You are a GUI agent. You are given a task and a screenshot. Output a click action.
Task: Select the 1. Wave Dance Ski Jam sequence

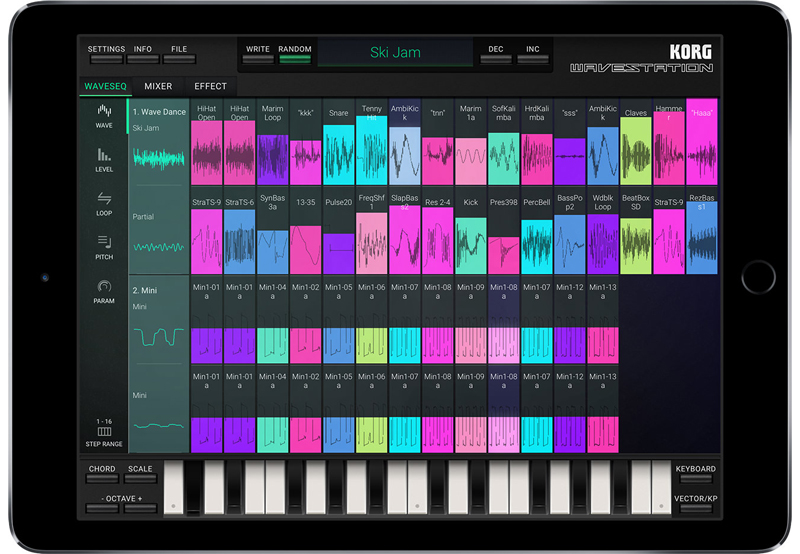[159, 142]
